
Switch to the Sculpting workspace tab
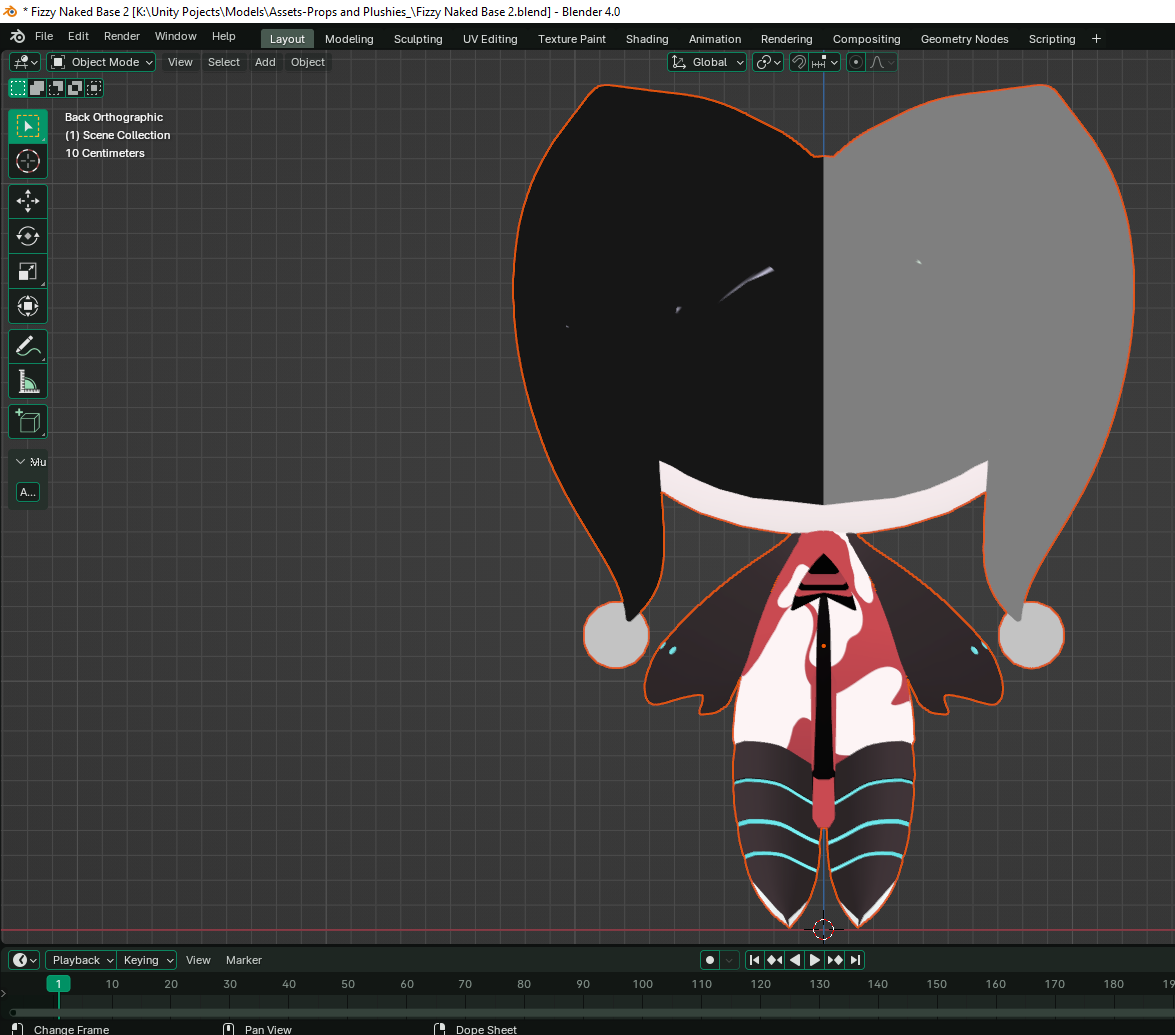coord(418,39)
